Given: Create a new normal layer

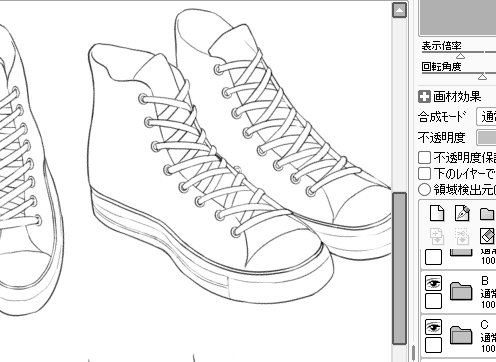Looking at the screenshot, I should [x=437, y=213].
